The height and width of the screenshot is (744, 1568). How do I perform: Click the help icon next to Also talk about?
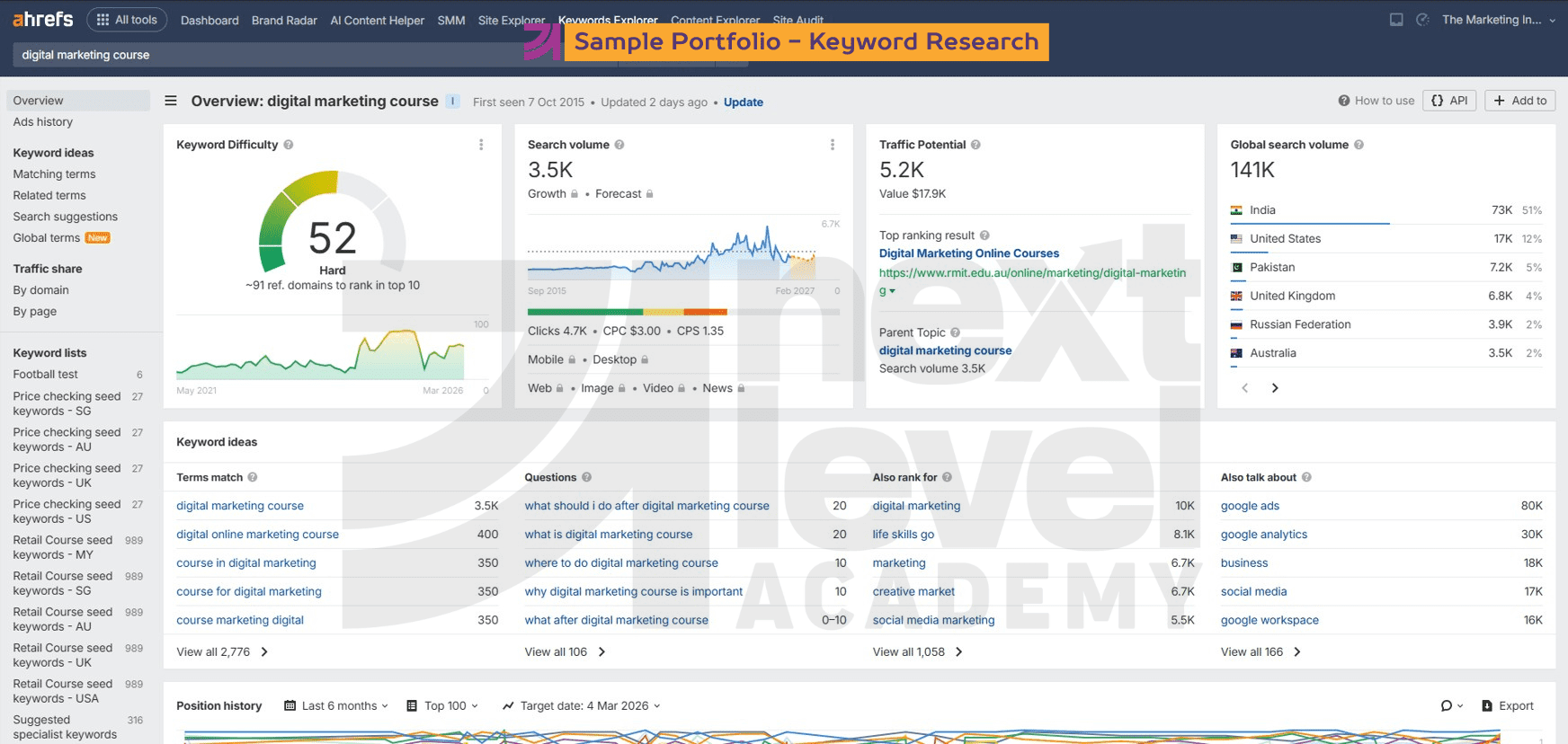click(x=1306, y=477)
